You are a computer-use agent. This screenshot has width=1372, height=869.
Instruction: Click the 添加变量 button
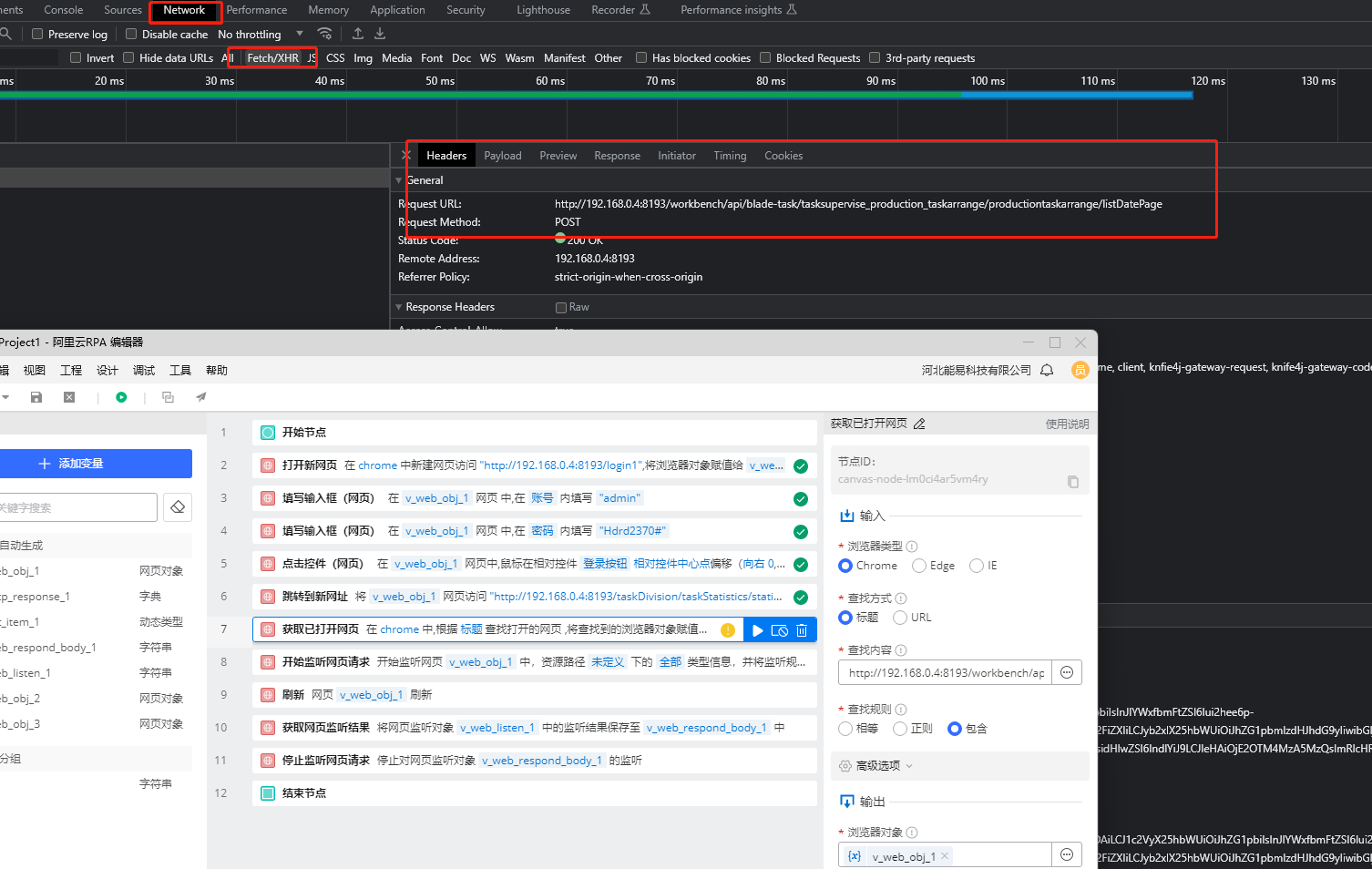94,464
